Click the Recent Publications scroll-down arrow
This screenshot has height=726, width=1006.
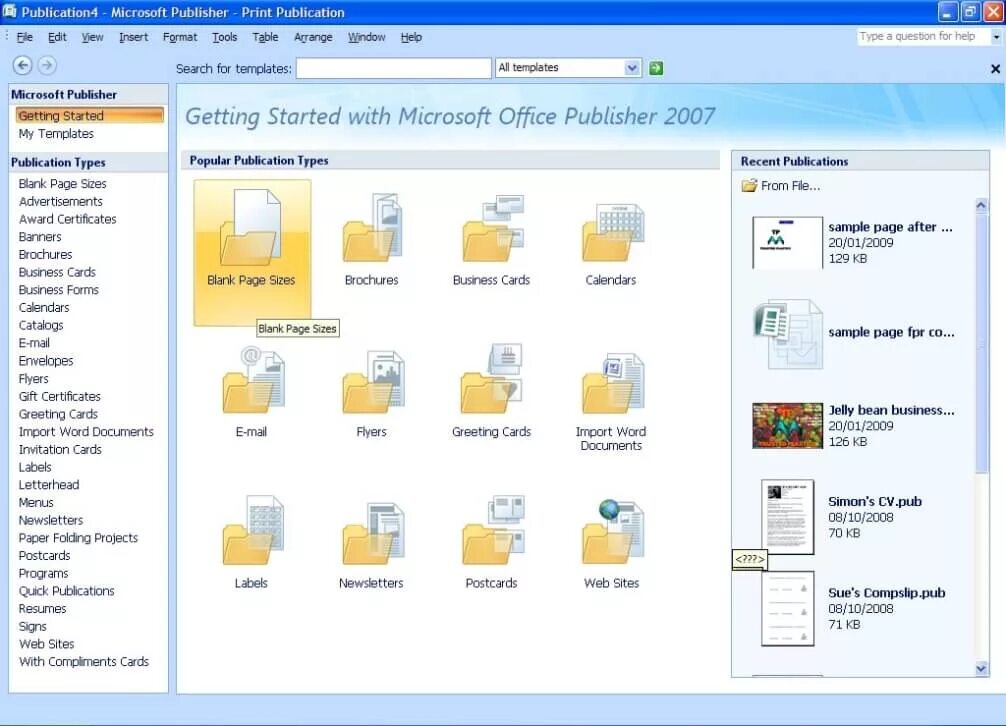pyautogui.click(x=981, y=668)
